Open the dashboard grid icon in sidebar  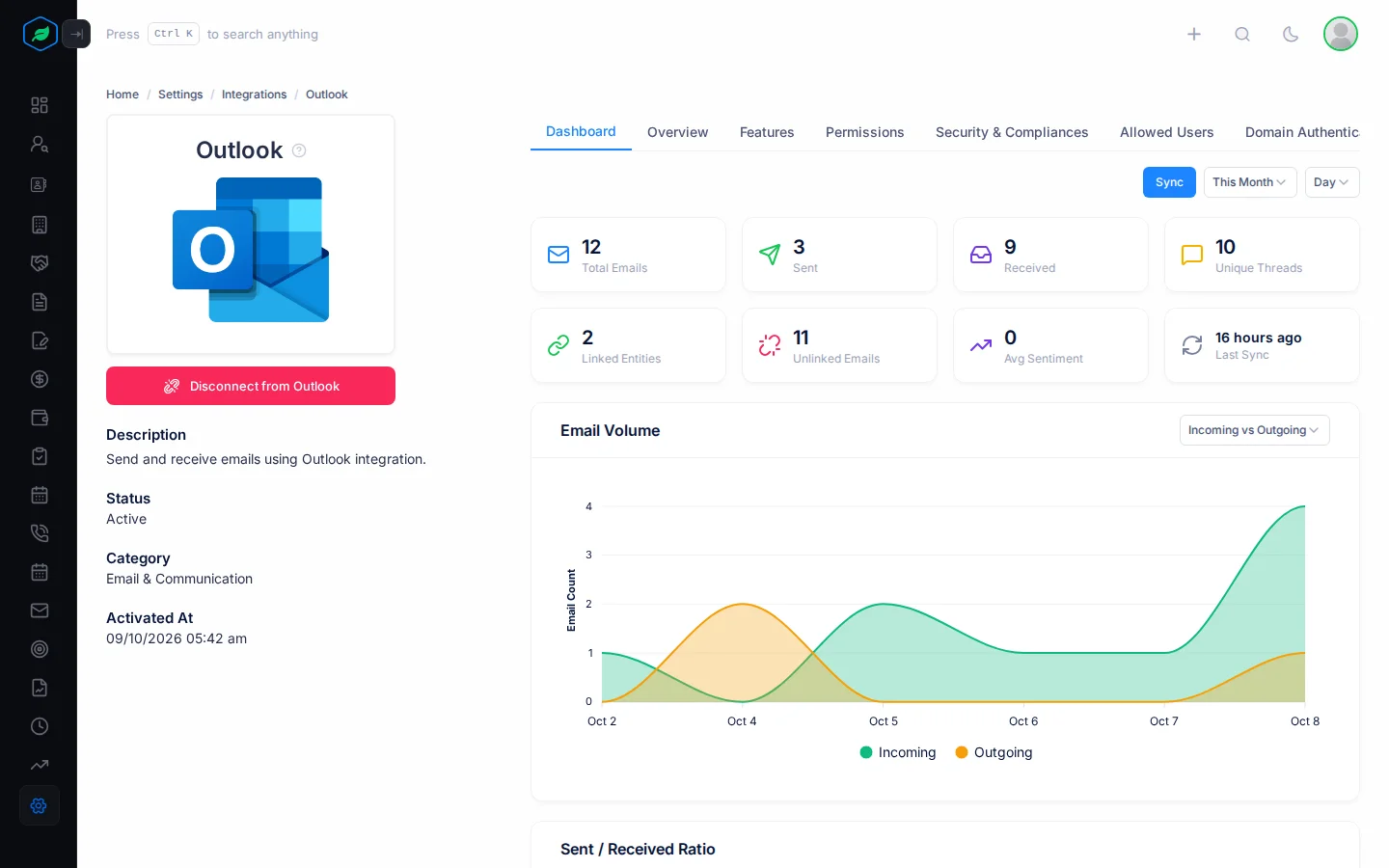tap(40, 105)
